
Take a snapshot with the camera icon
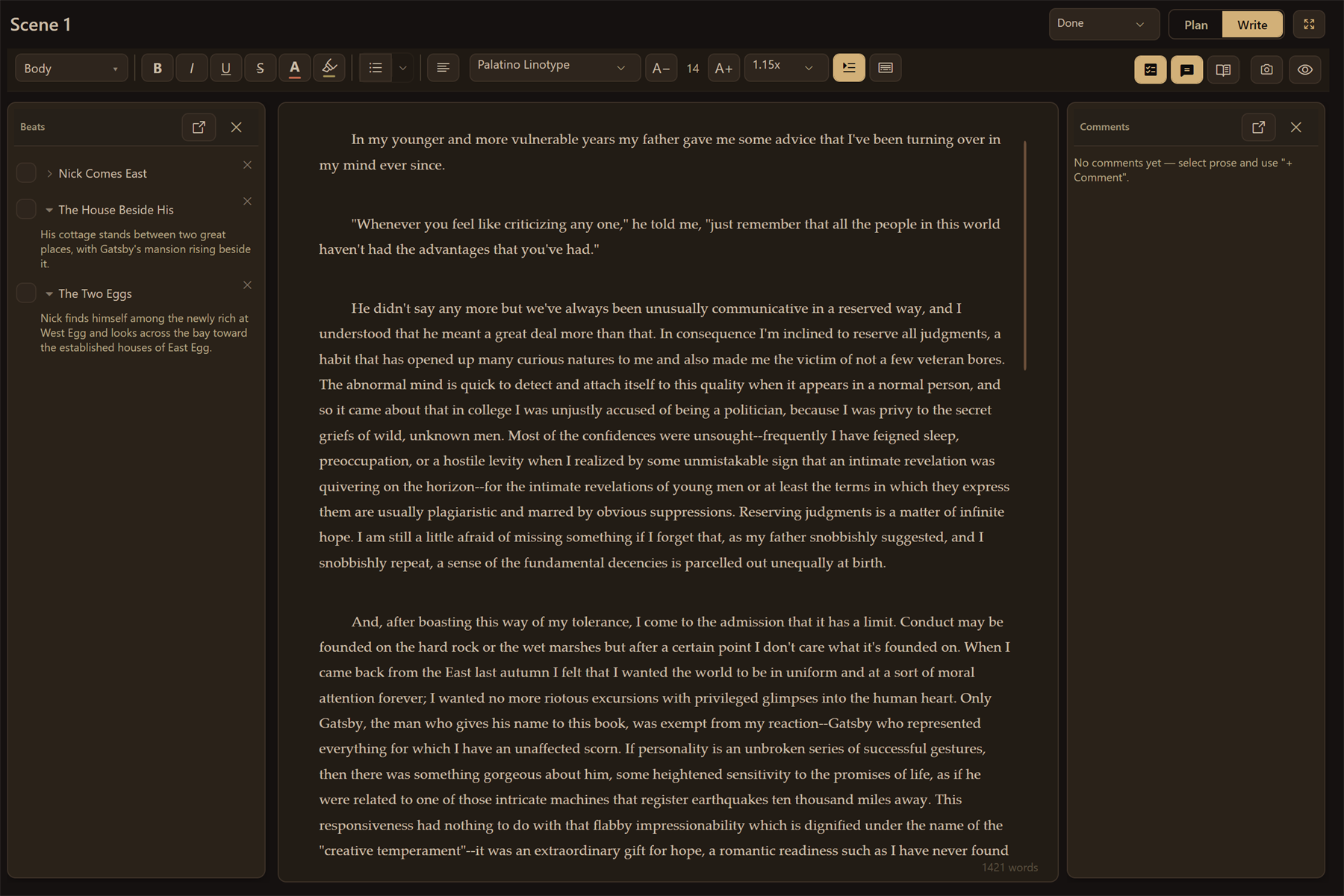tap(1266, 69)
